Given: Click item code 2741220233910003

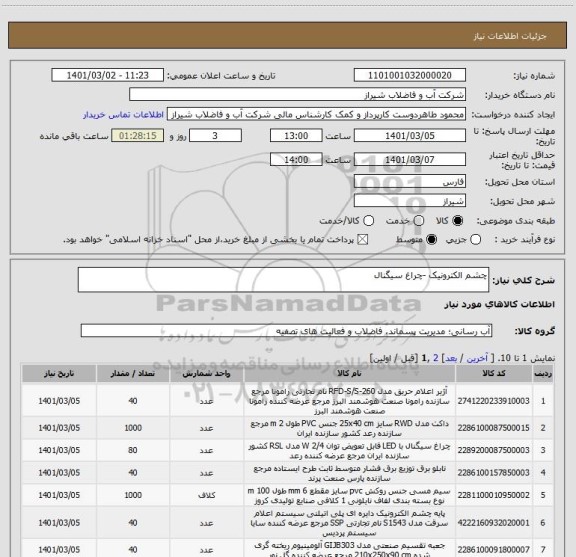Looking at the screenshot, I should 493,401.
